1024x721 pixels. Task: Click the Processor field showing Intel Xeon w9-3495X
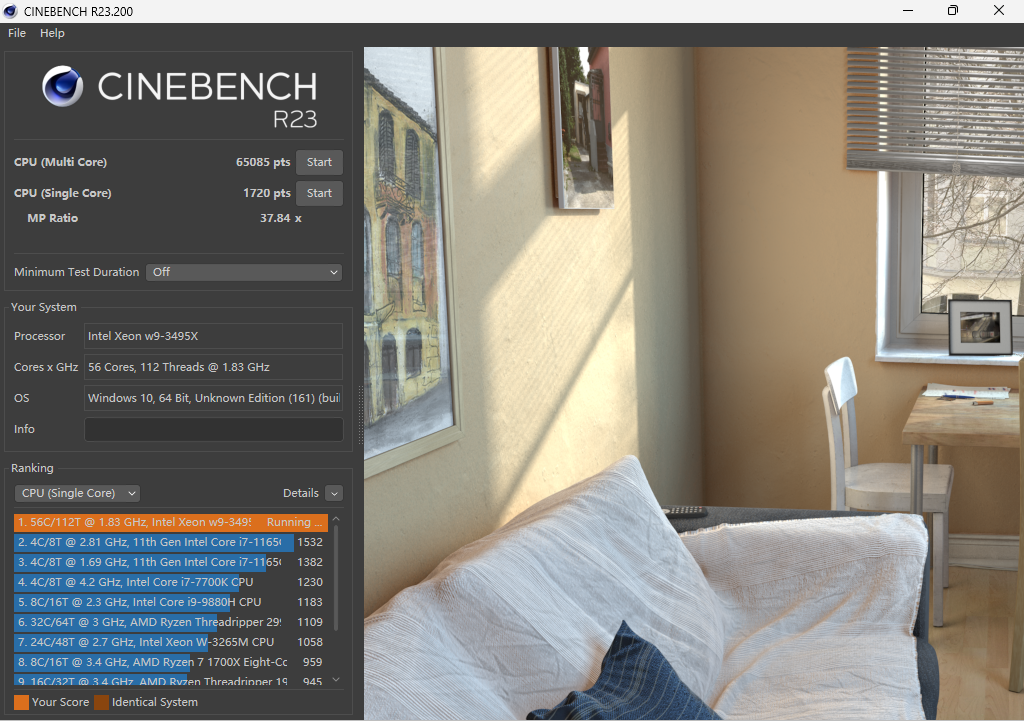pyautogui.click(x=214, y=336)
